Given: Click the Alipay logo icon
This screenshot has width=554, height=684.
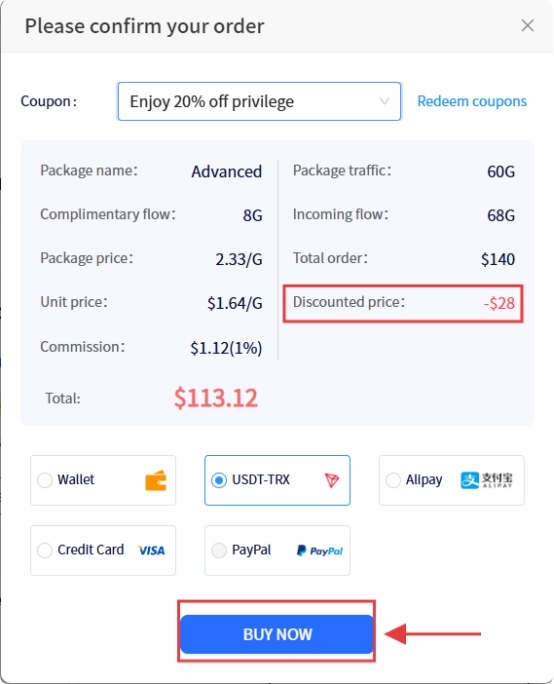Looking at the screenshot, I should (486, 480).
